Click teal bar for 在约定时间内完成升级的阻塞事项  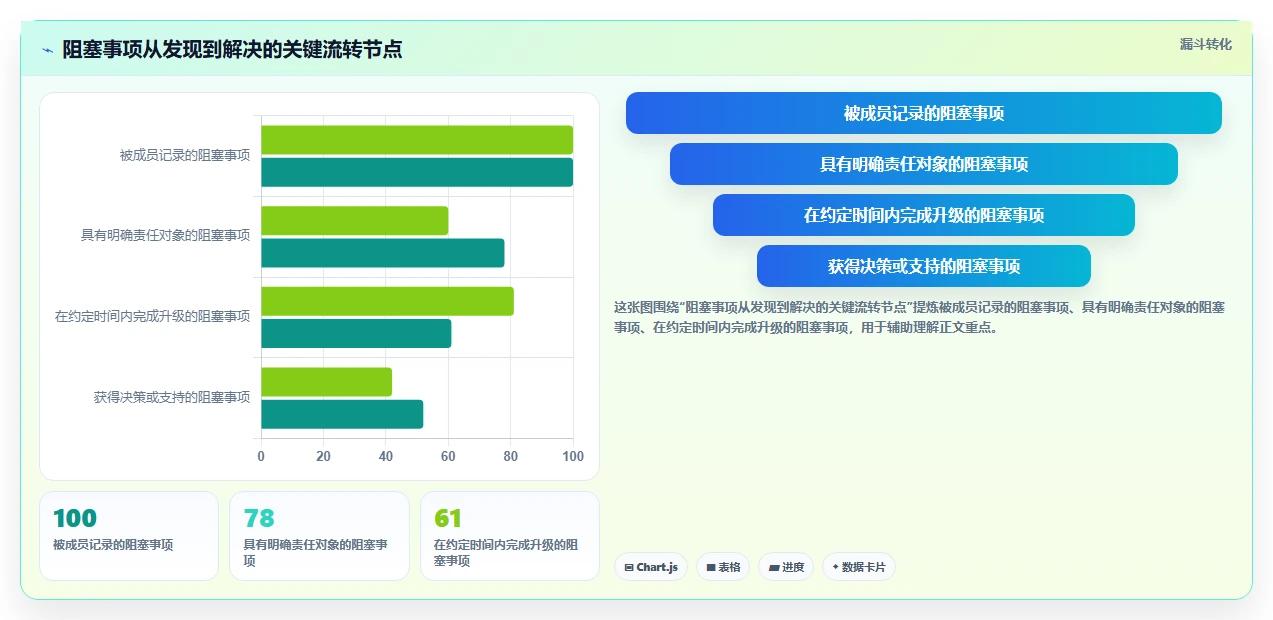356,333
